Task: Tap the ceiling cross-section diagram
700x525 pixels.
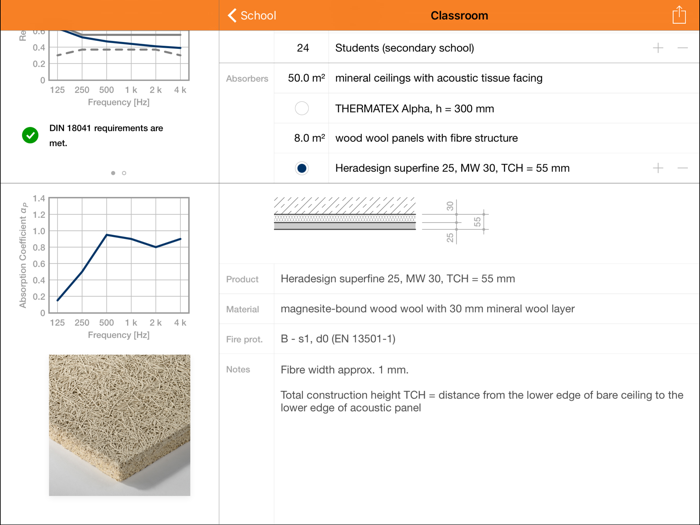Action: 345,214
